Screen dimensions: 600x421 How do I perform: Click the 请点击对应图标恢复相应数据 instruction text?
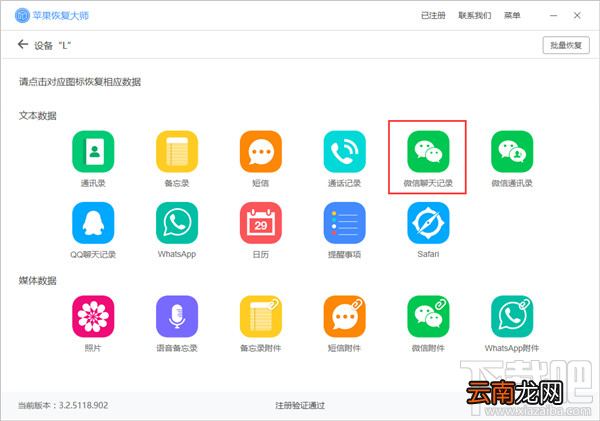coord(80,82)
